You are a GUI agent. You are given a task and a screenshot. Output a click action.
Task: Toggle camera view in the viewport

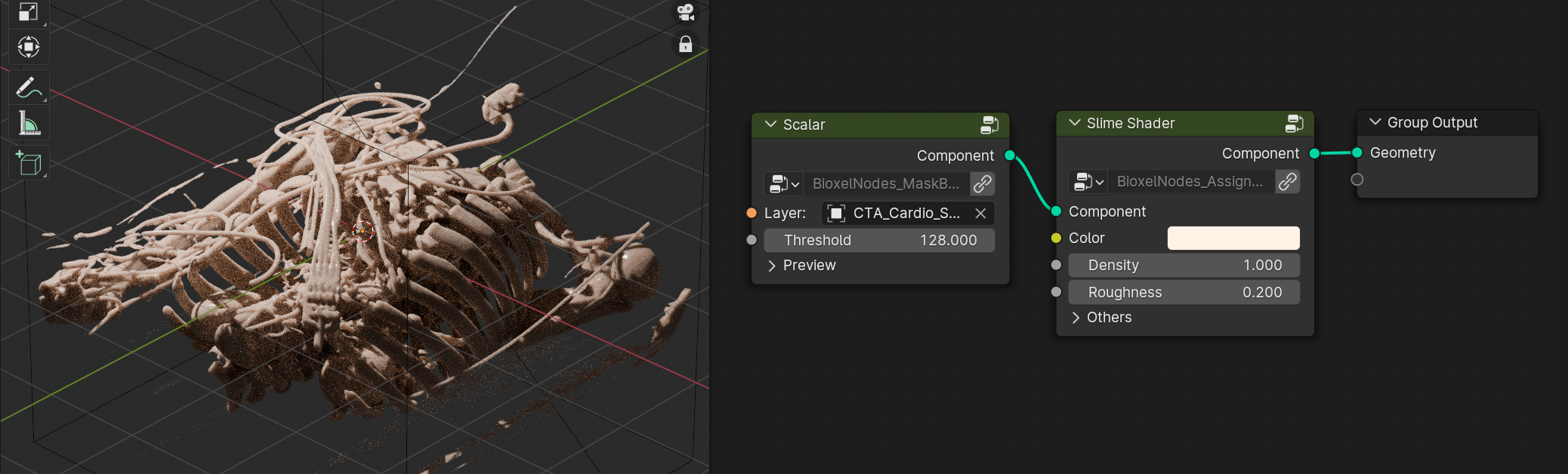[686, 11]
